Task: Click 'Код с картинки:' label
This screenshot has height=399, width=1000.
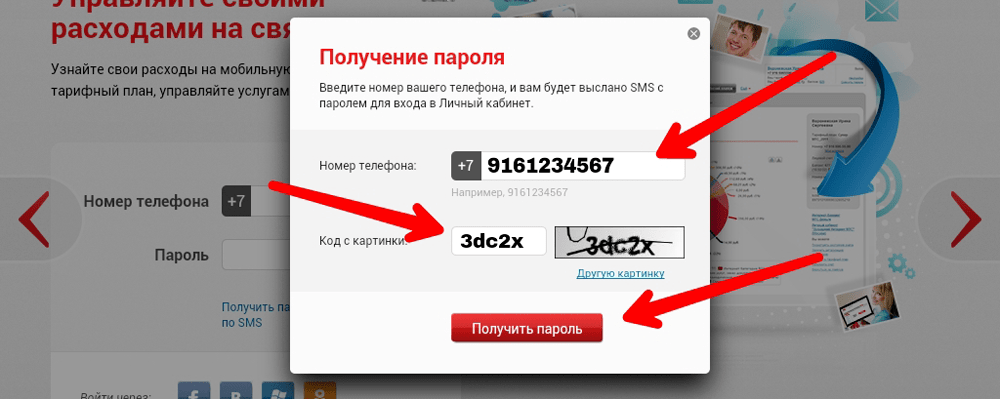Action: point(363,241)
